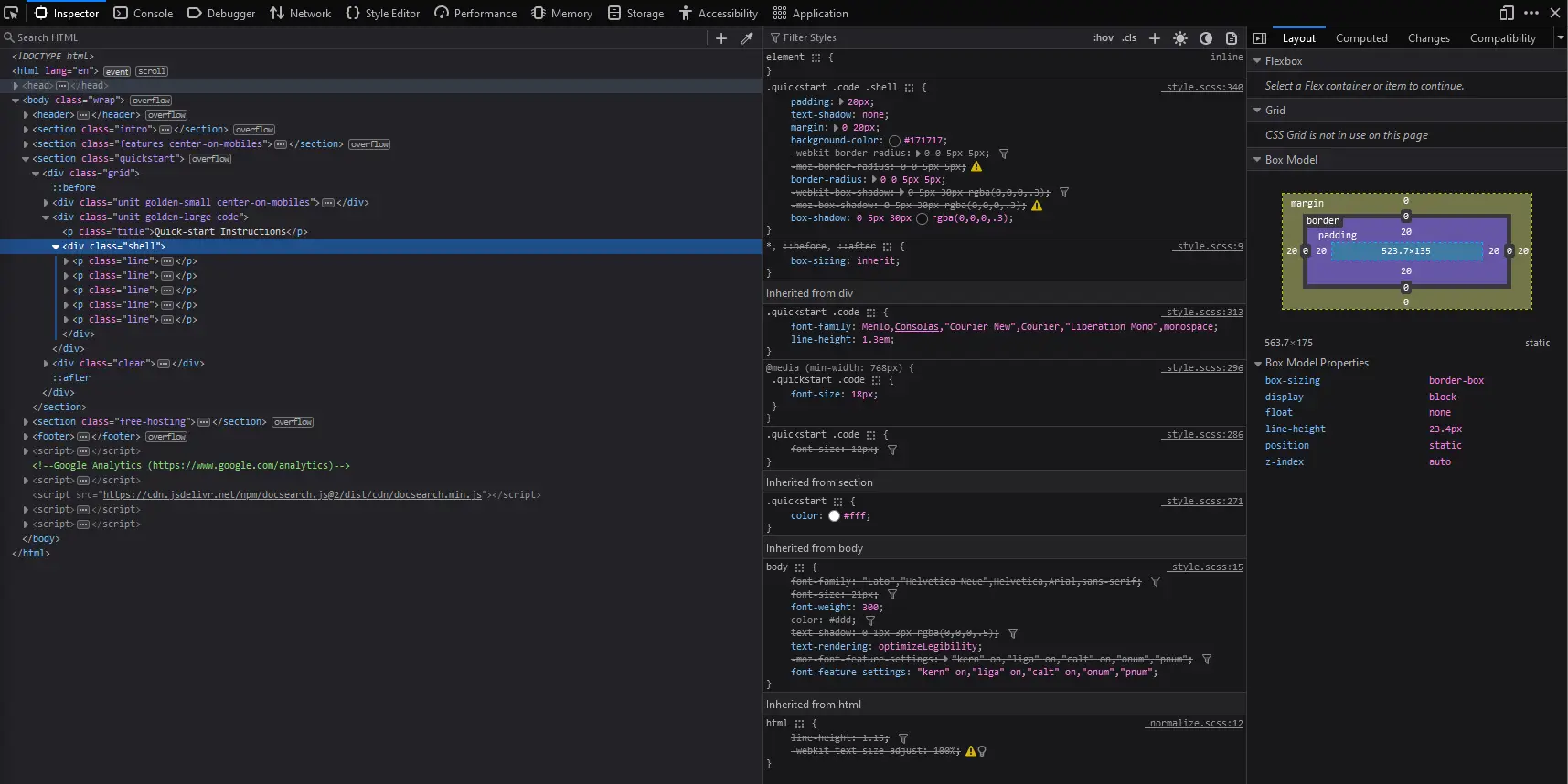1568x784 pixels.
Task: Open the Inspector panel
Action: tap(67, 13)
